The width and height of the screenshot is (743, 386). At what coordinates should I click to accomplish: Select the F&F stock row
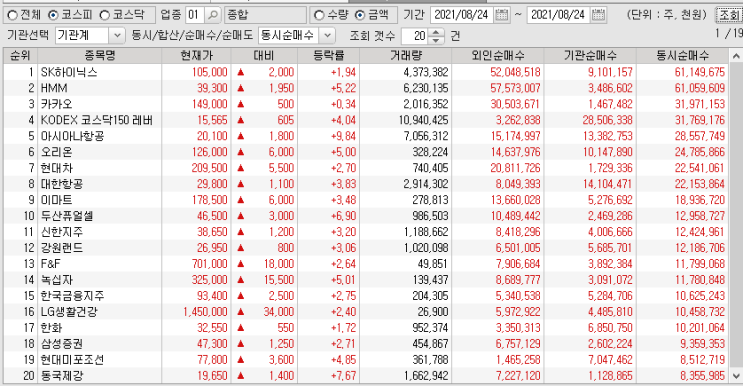click(x=366, y=264)
